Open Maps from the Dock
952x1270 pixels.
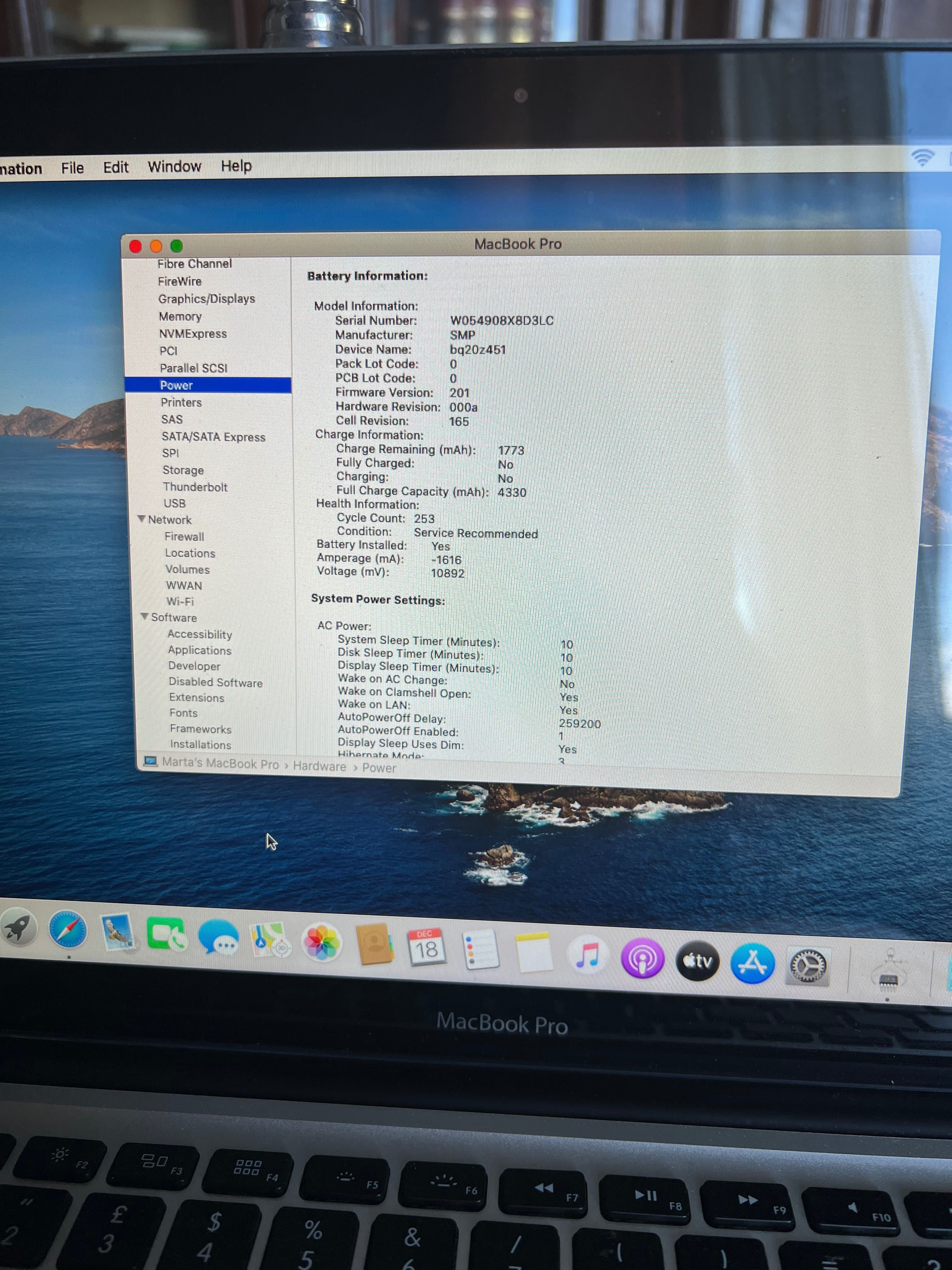(270, 940)
